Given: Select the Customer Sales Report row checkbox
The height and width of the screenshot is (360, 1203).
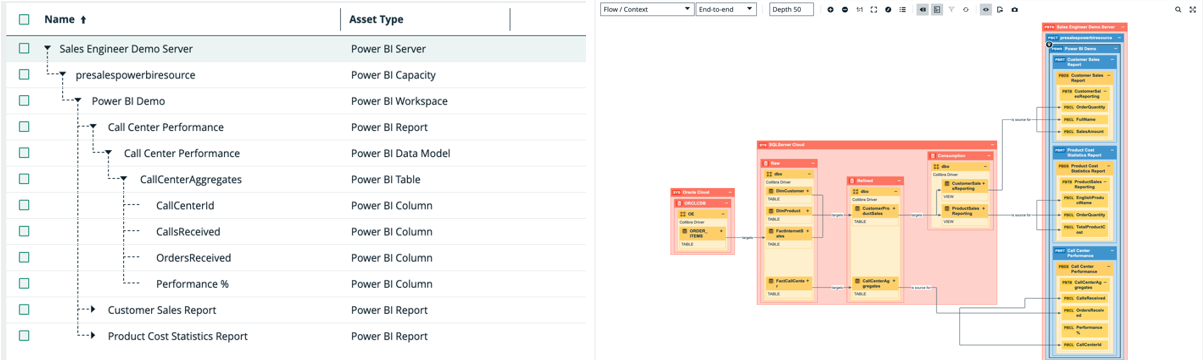Looking at the screenshot, I should [x=24, y=310].
